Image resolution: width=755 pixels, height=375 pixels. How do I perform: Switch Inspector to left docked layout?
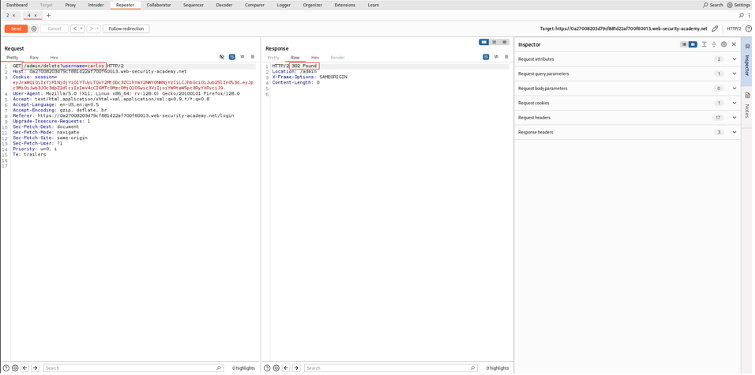tap(683, 44)
